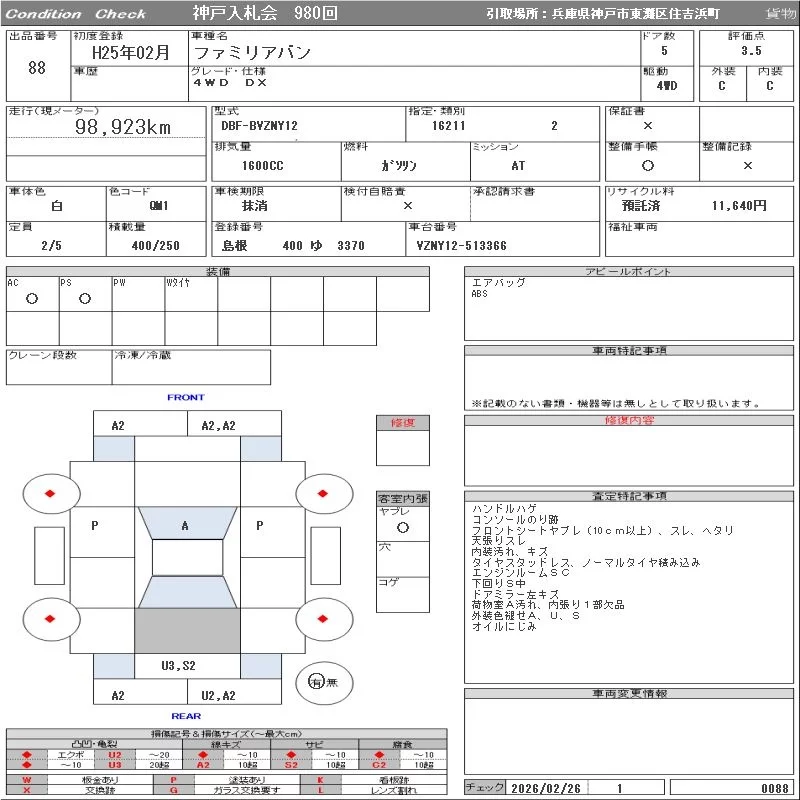Click the U3,S2 rear panel damage code
Screen dimensions: 800x800
click(x=179, y=665)
